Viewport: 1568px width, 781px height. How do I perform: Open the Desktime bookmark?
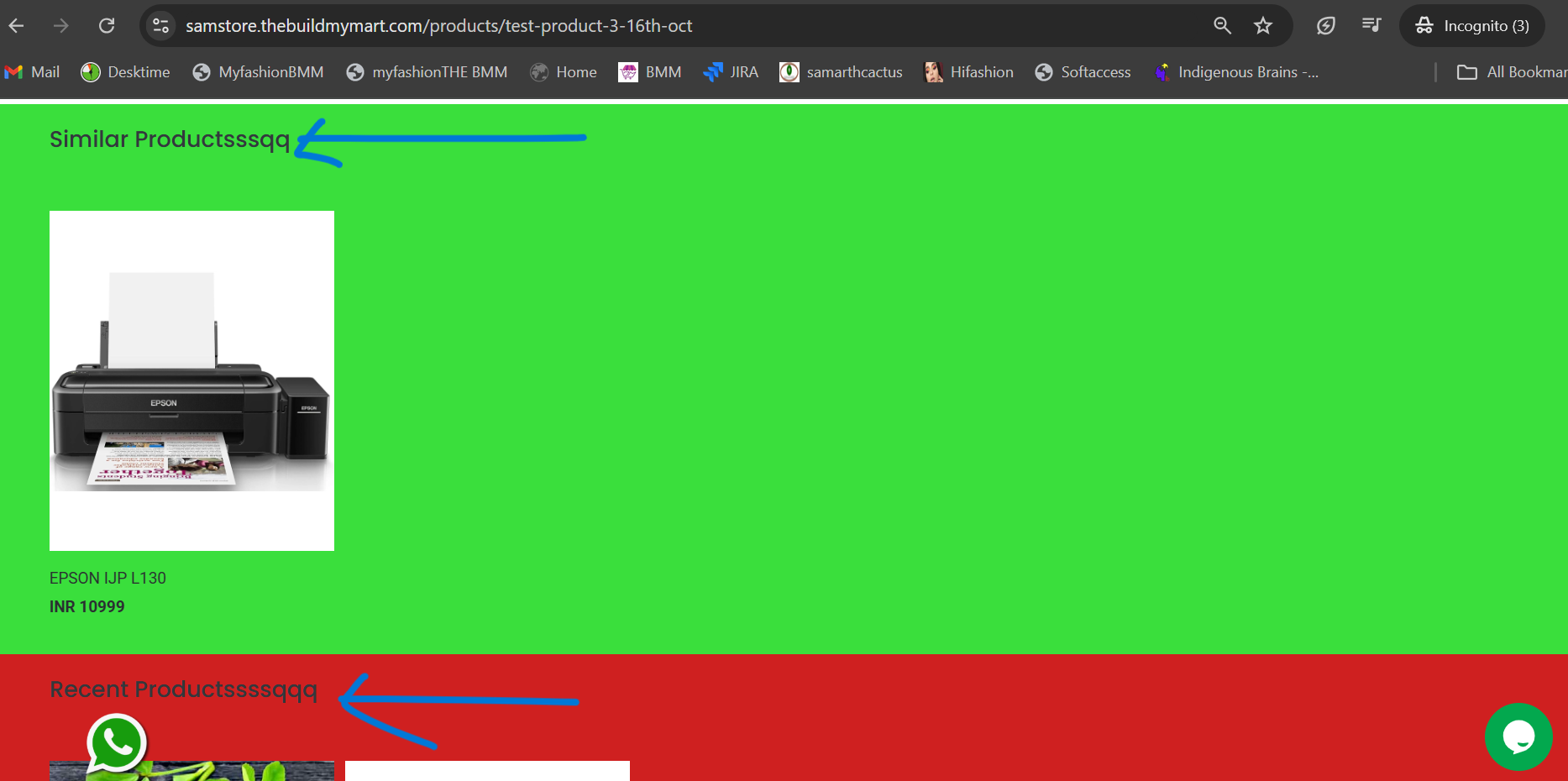pos(125,72)
